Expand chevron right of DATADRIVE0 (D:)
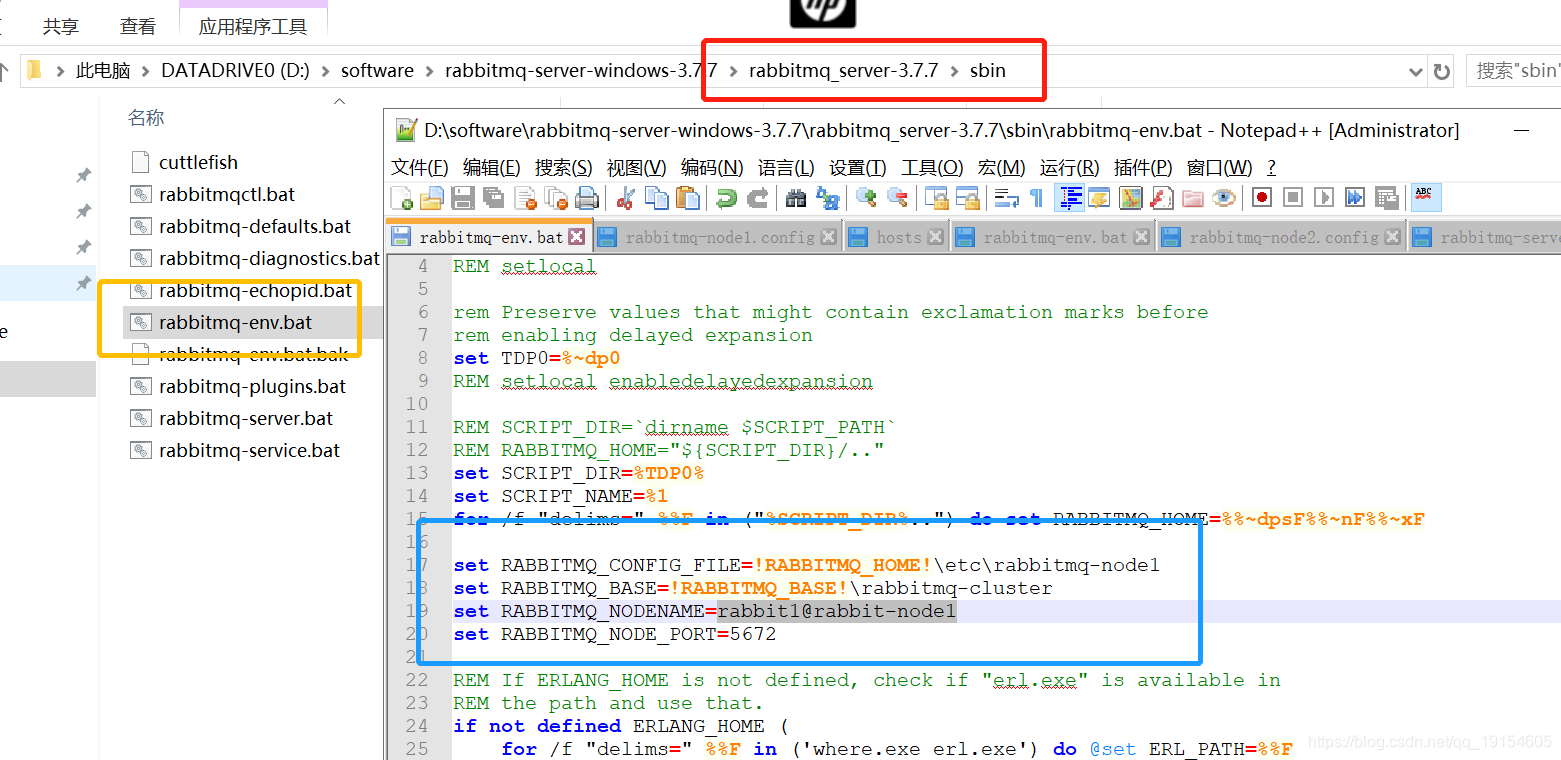Viewport: 1561px width, 760px height. pos(326,71)
